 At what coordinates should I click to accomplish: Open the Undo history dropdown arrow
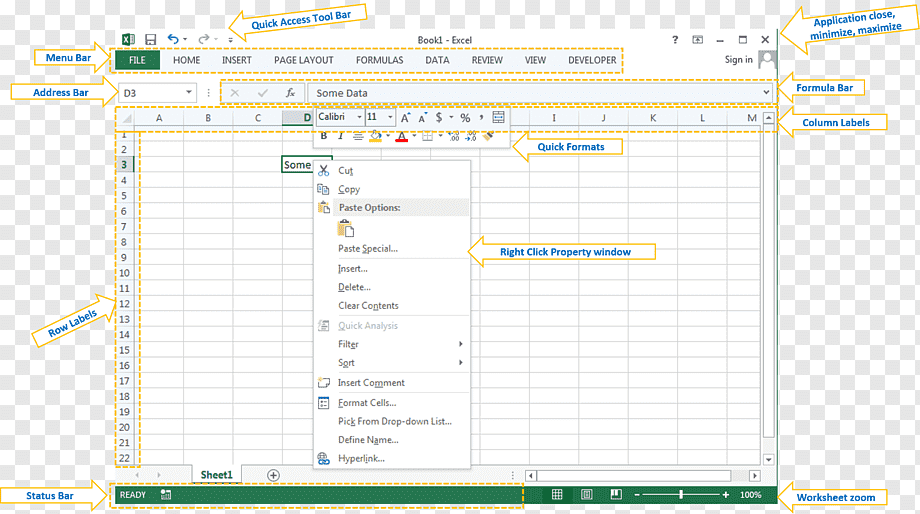185,39
